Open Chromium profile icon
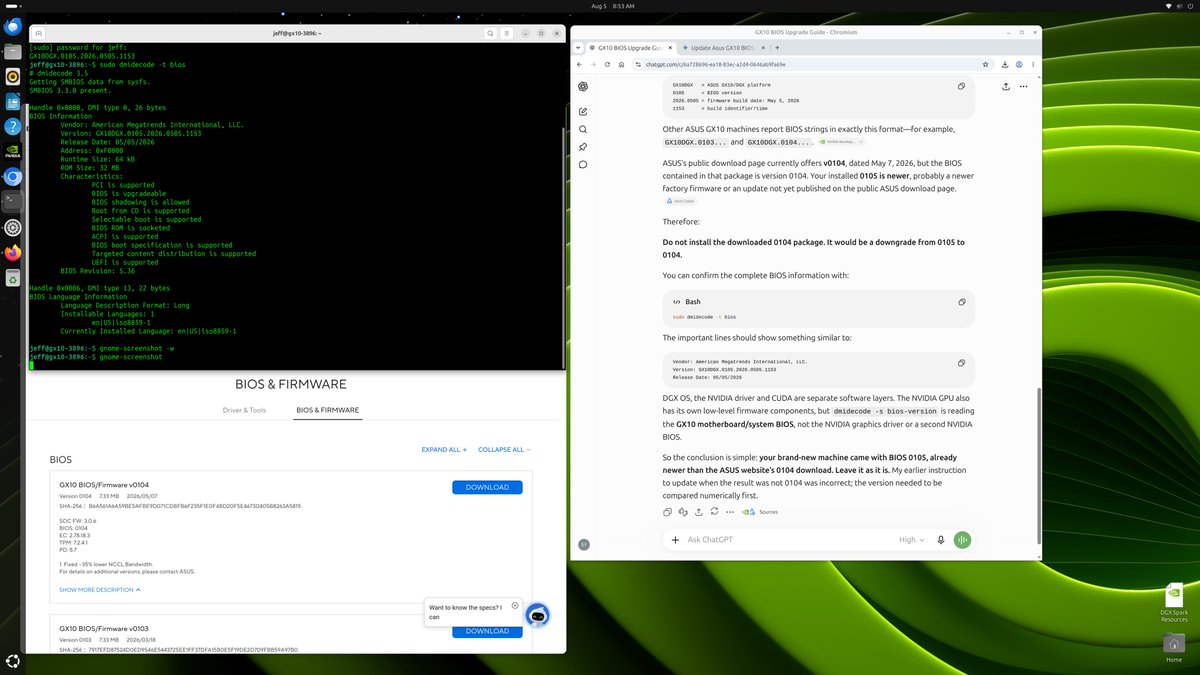This screenshot has width=1200, height=675. pos(1019,64)
